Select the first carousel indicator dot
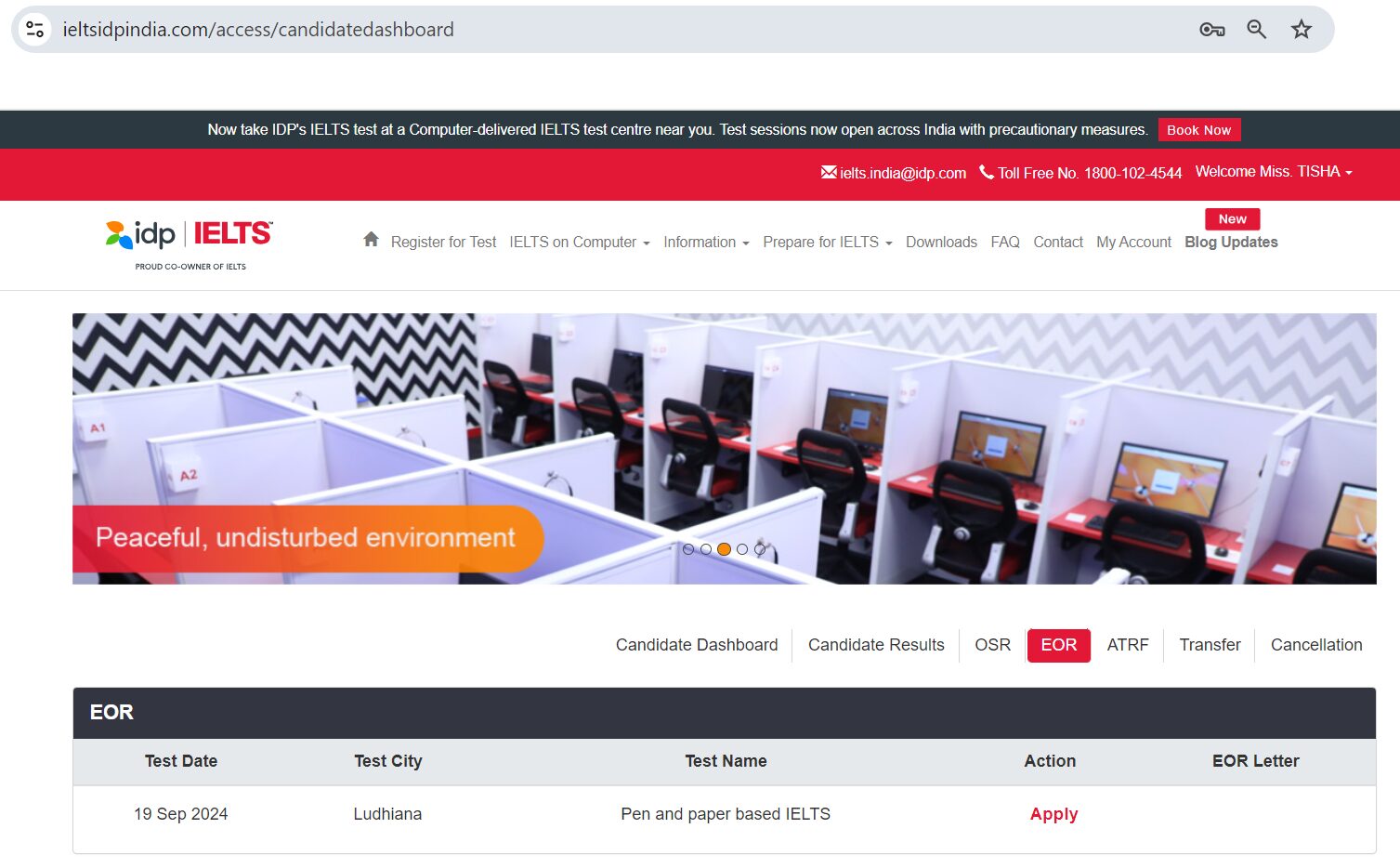This screenshot has width=1400, height=868. tap(688, 549)
